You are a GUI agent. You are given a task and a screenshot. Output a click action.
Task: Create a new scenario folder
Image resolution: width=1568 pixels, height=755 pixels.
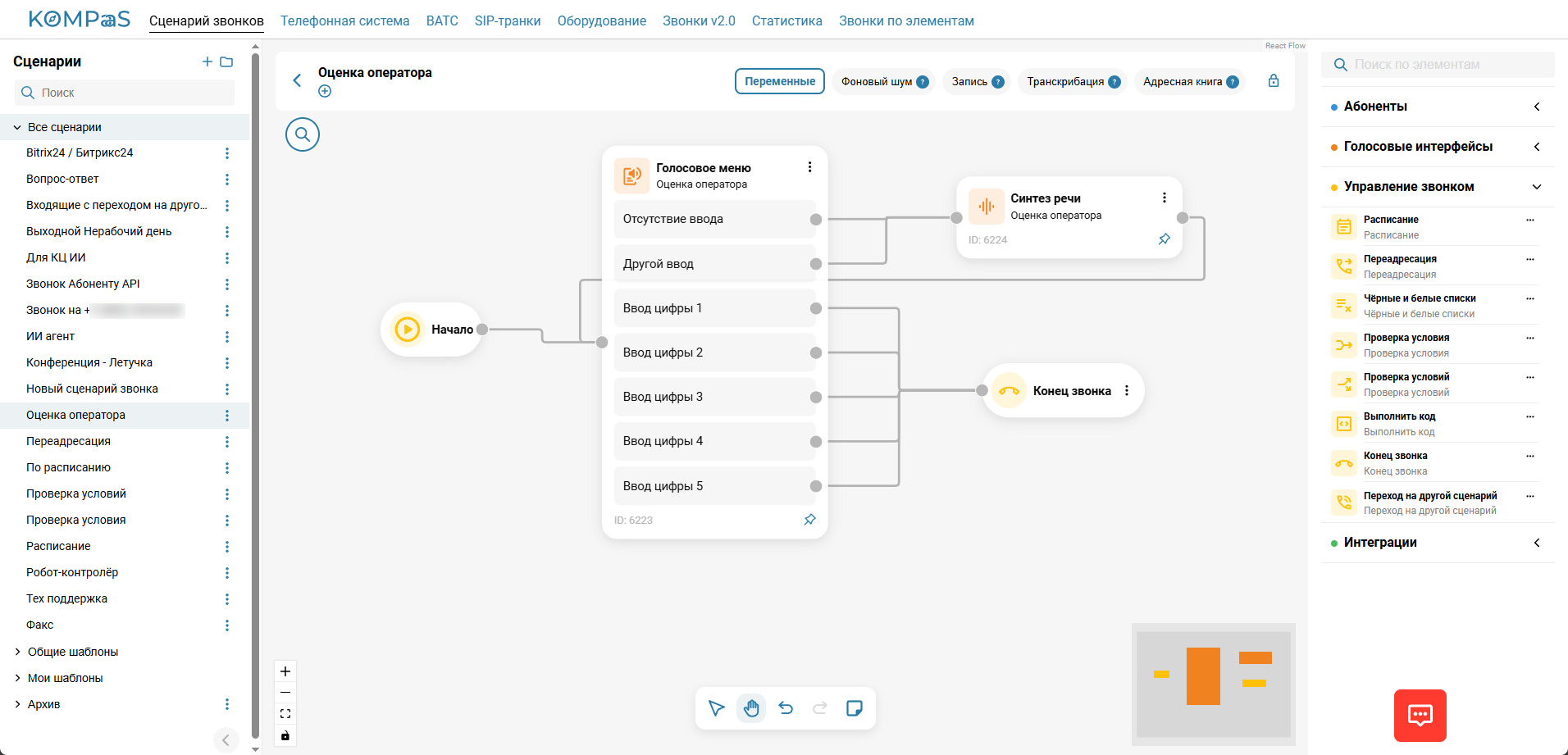point(227,61)
